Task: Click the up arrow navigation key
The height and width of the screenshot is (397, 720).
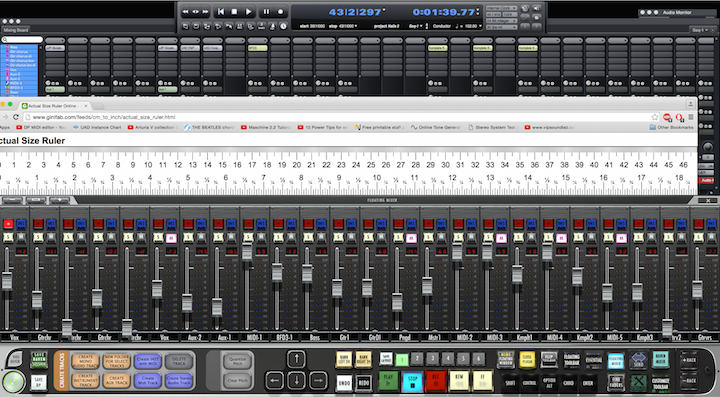Action: click(296, 359)
